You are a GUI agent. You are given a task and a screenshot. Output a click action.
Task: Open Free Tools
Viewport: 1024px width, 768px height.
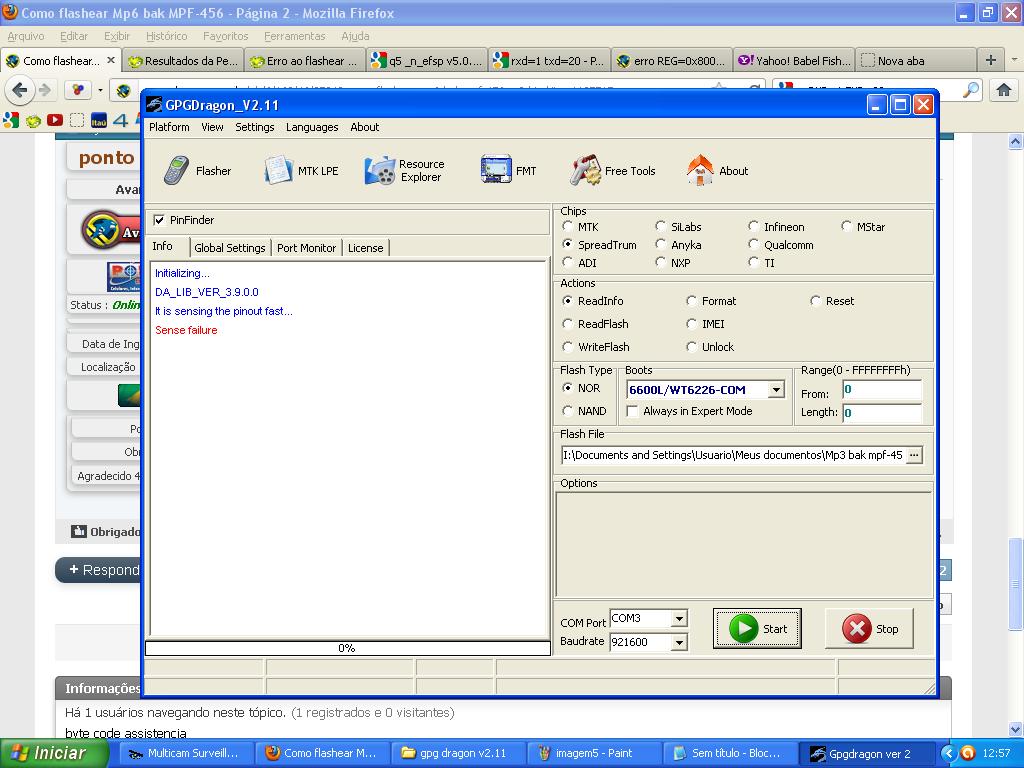tap(613, 171)
